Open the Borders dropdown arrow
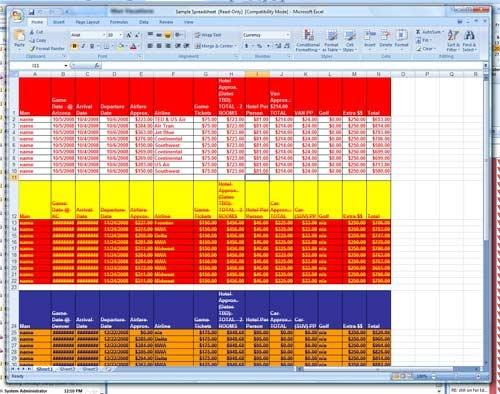 coord(112,46)
